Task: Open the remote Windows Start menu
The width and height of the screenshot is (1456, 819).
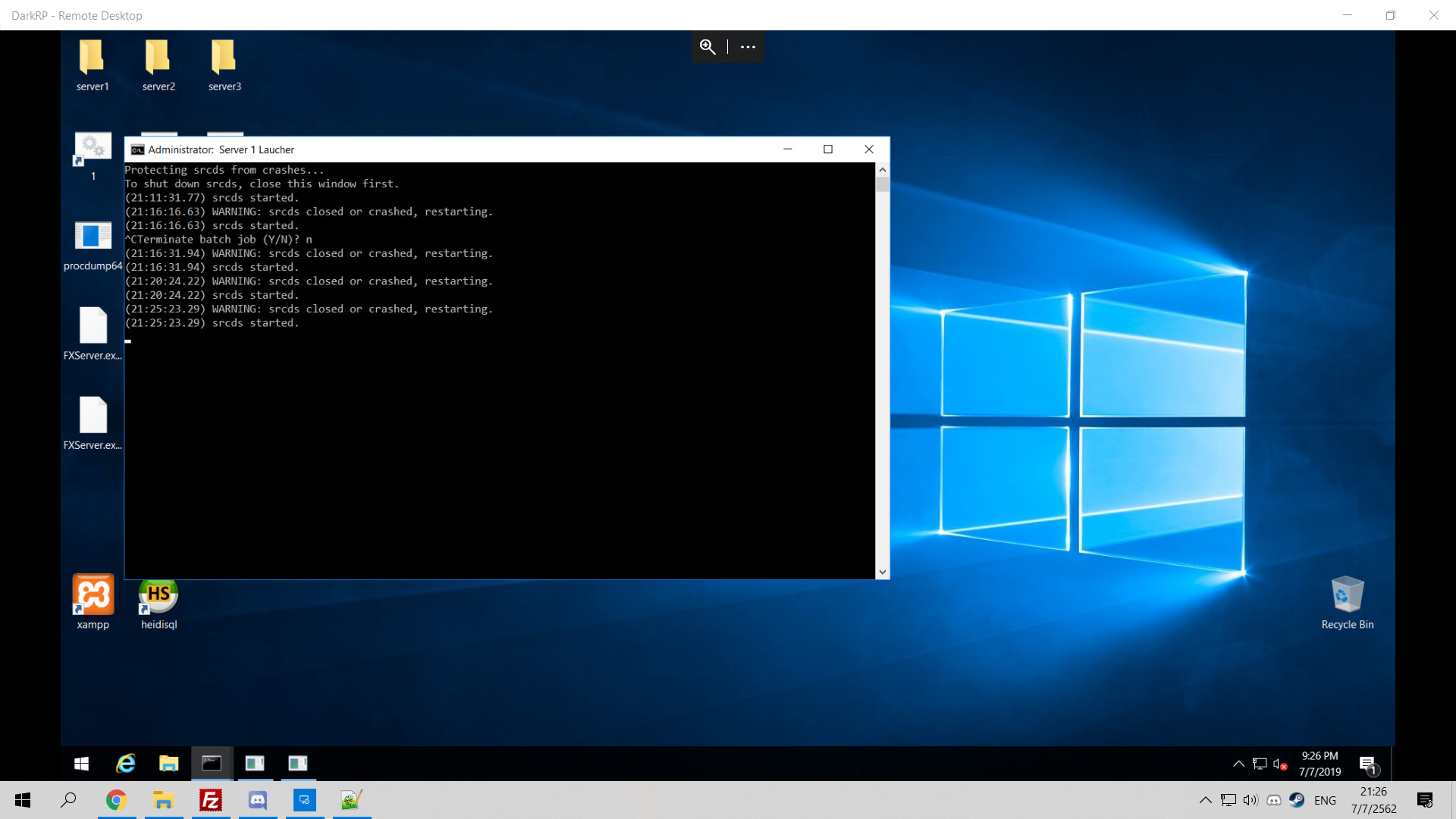Action: [x=81, y=764]
